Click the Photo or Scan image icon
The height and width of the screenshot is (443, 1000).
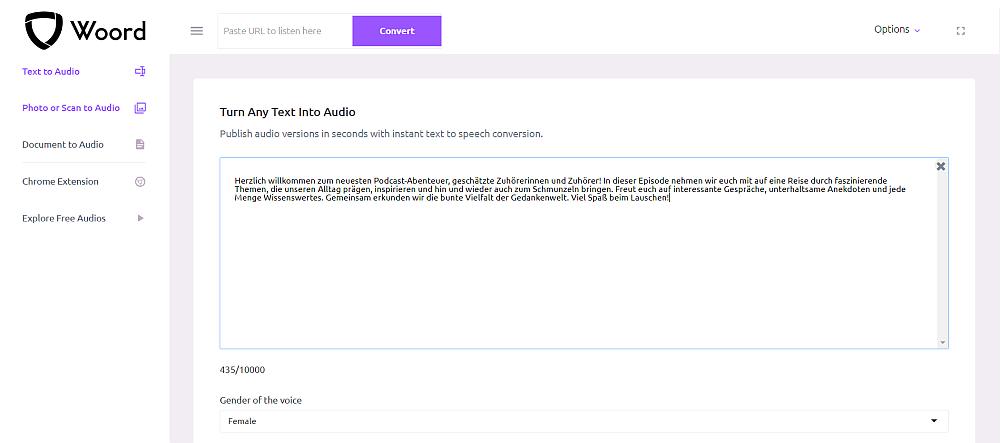140,108
